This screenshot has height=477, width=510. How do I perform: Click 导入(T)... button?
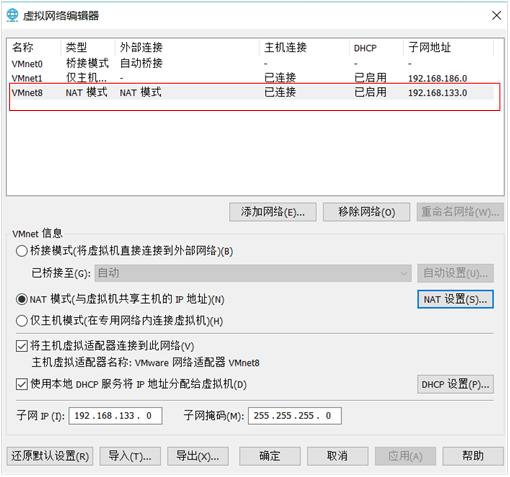point(130,456)
